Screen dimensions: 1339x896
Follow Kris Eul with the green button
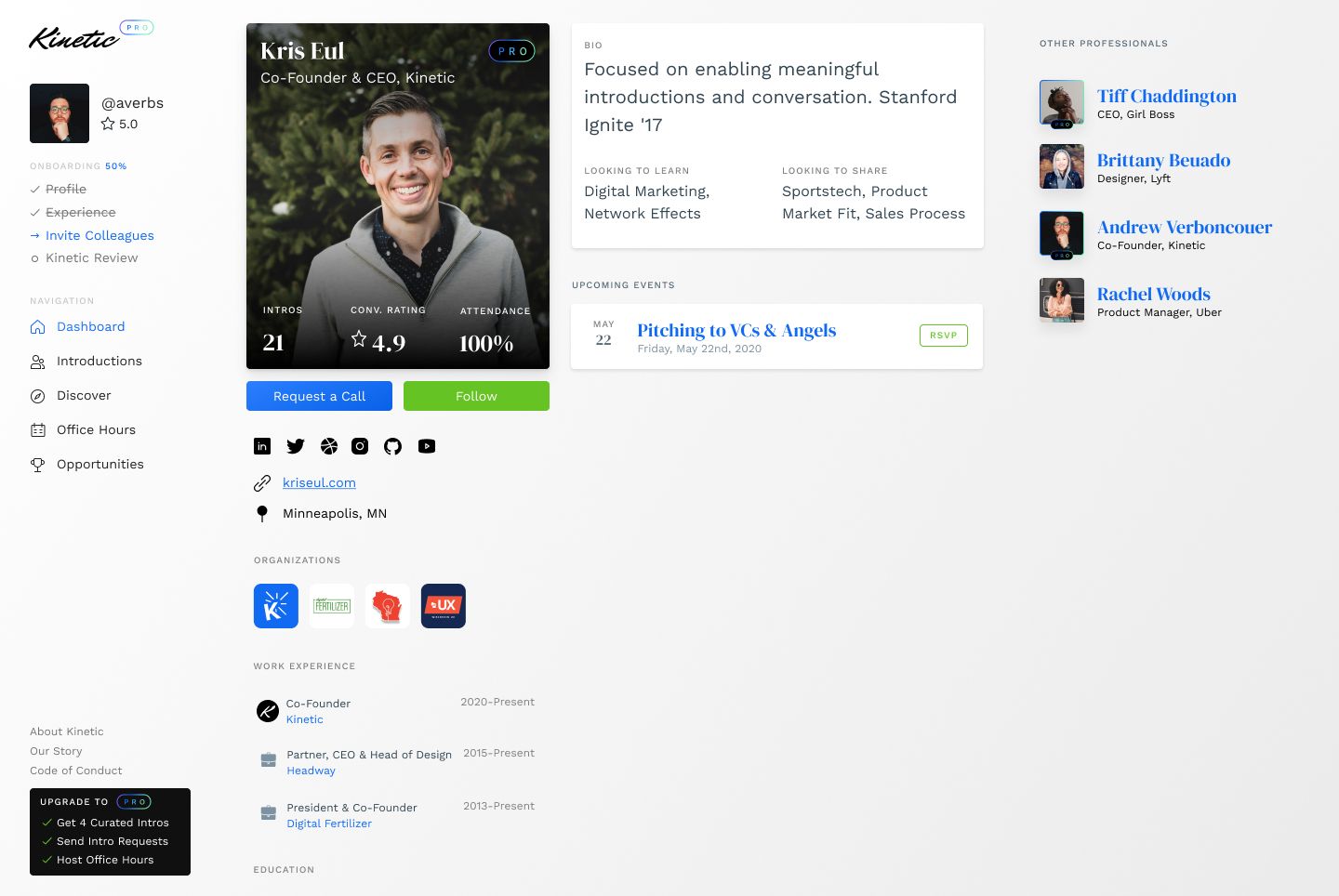click(476, 396)
